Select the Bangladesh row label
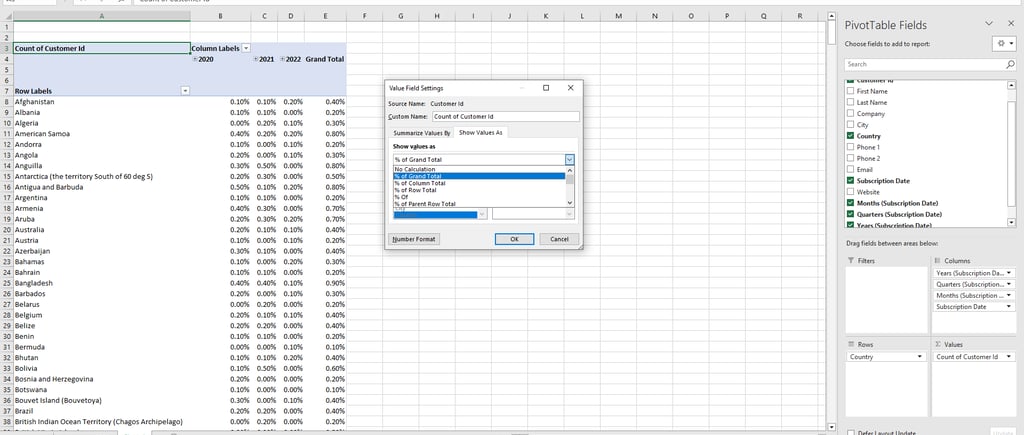The height and width of the screenshot is (435, 1024). tap(101, 283)
